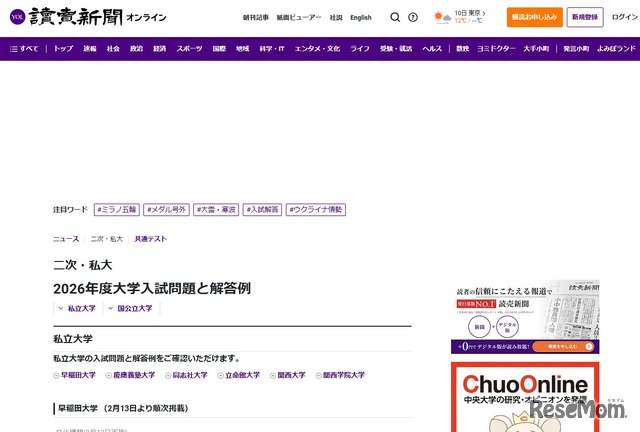Open the 社会 section
640x432 pixels.
113,49
